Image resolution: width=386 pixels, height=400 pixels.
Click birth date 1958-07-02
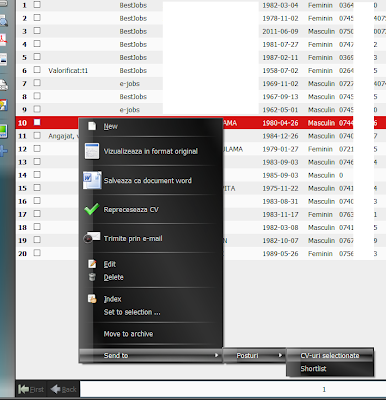280,70
